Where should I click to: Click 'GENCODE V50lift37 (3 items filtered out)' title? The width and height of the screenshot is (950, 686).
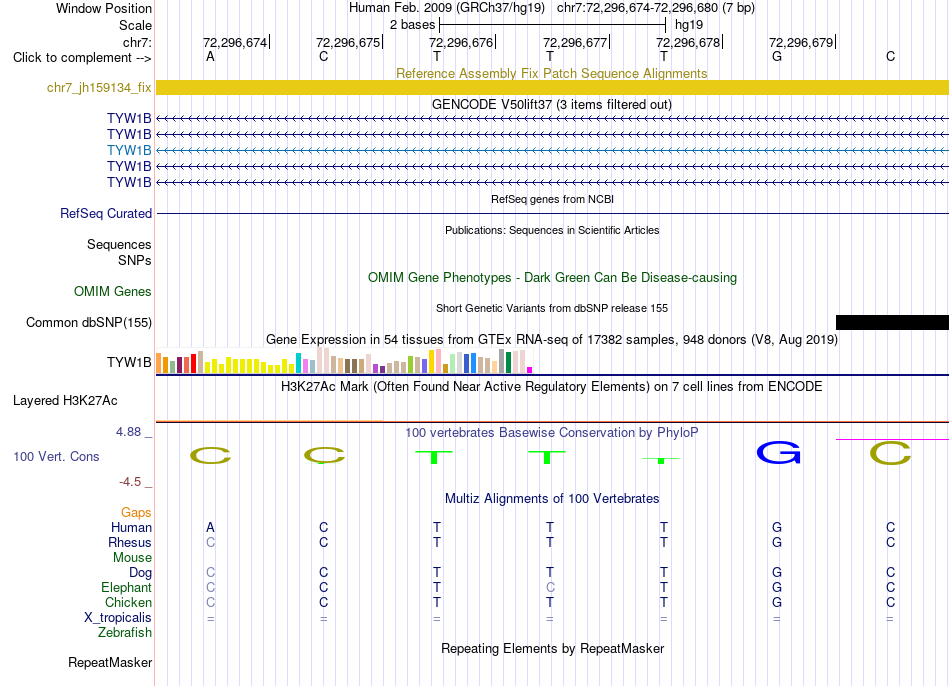[x=551, y=104]
